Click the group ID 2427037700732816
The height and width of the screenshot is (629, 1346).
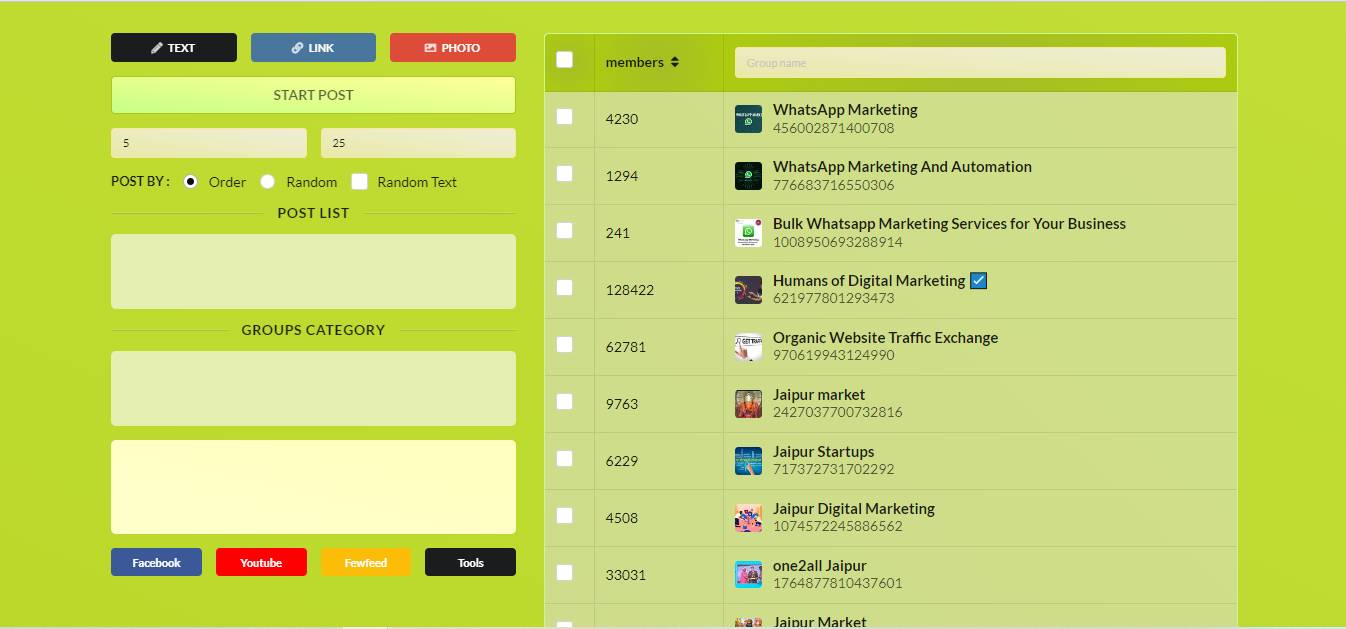[x=837, y=412]
